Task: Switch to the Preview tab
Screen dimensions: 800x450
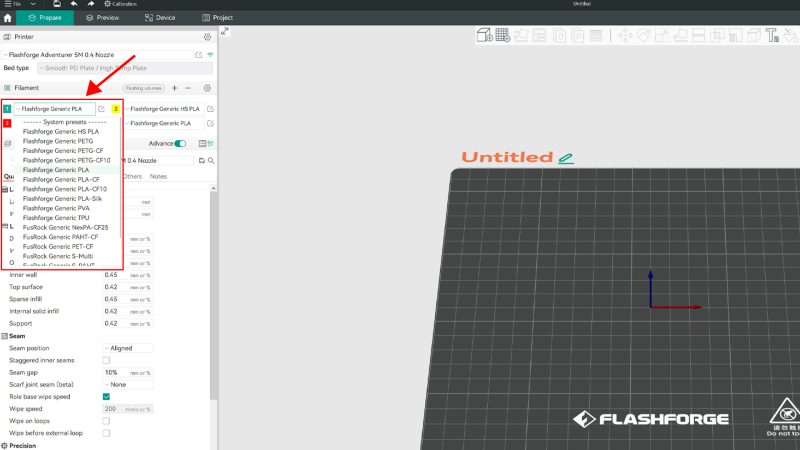Action: [x=103, y=17]
